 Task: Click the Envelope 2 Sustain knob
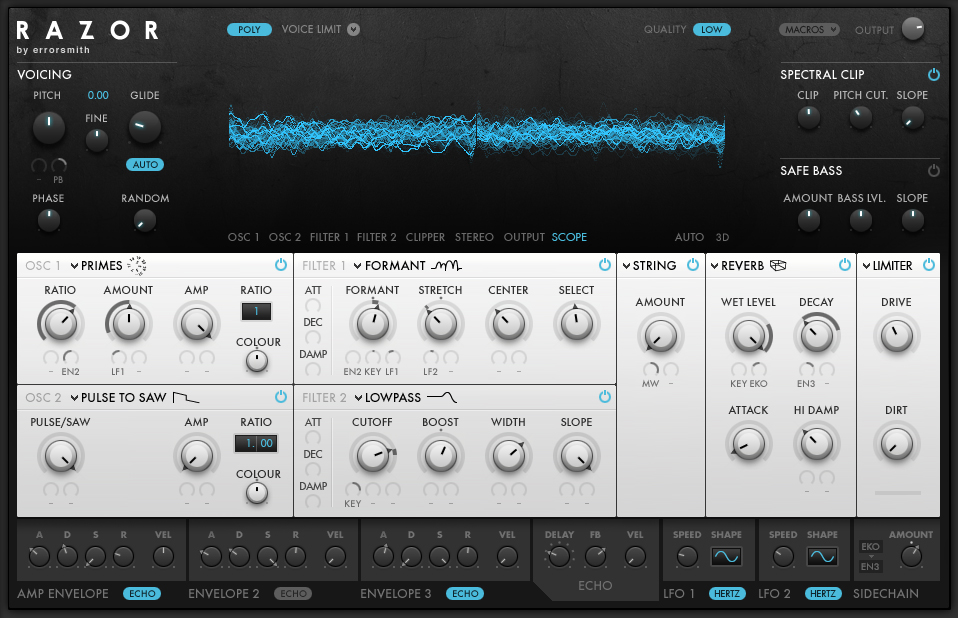tap(267, 556)
